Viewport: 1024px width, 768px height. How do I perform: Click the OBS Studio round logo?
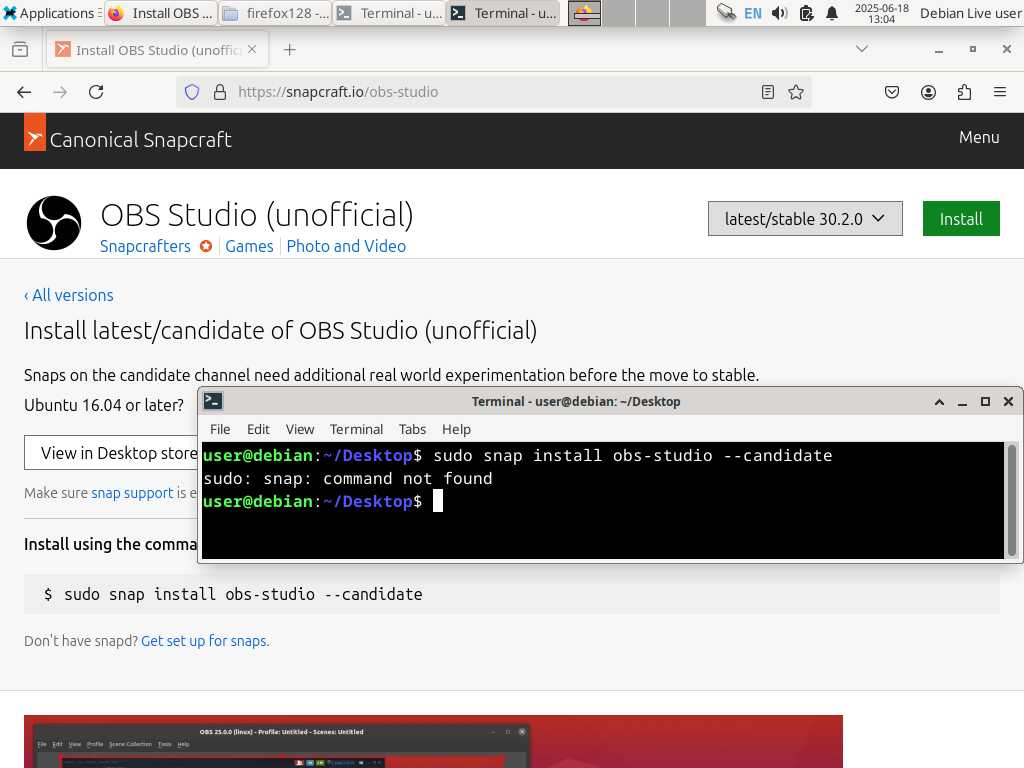[x=54, y=223]
